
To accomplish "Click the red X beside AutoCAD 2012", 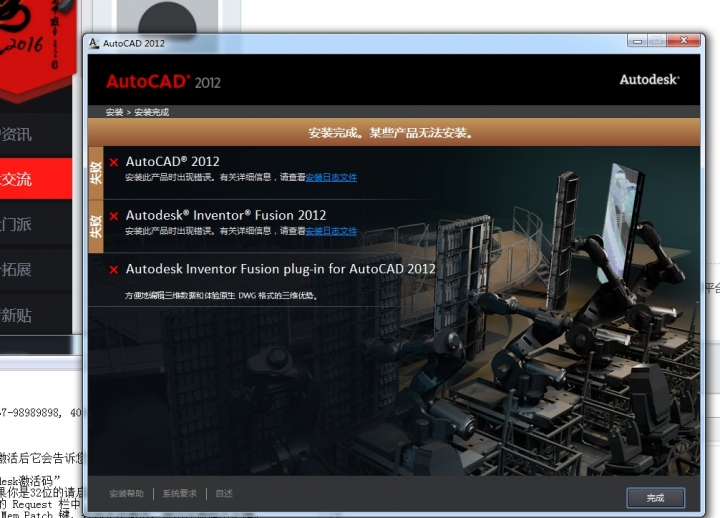I will point(114,162).
